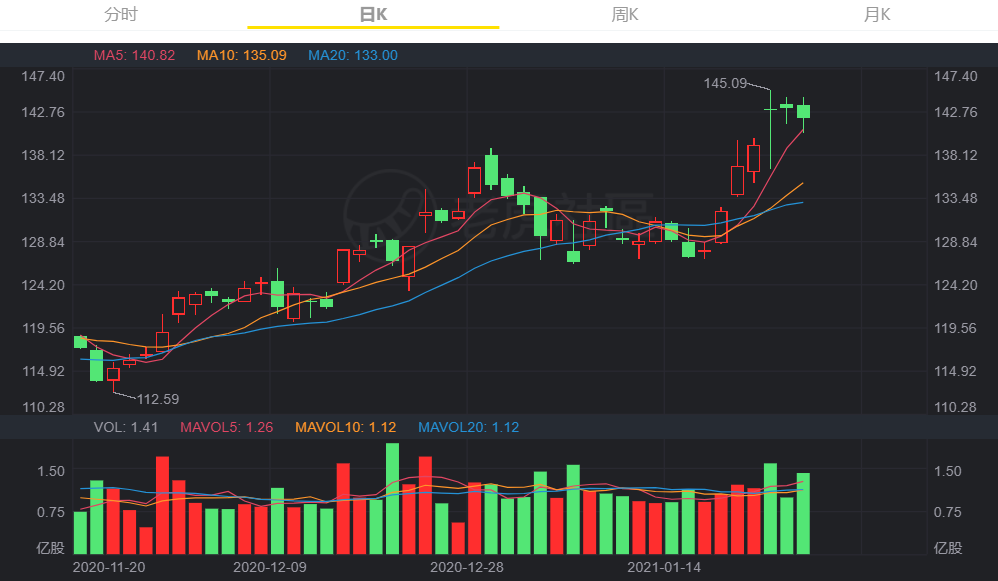The height and width of the screenshot is (581, 998).
Task: Click the 2020-12-09 date label
Action: pyautogui.click(x=270, y=567)
